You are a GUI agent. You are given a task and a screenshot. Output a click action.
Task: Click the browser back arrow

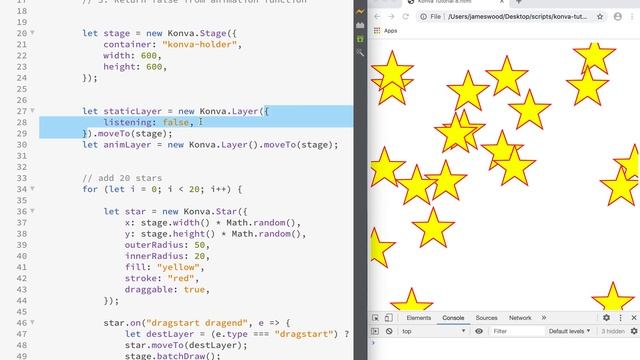point(377,17)
